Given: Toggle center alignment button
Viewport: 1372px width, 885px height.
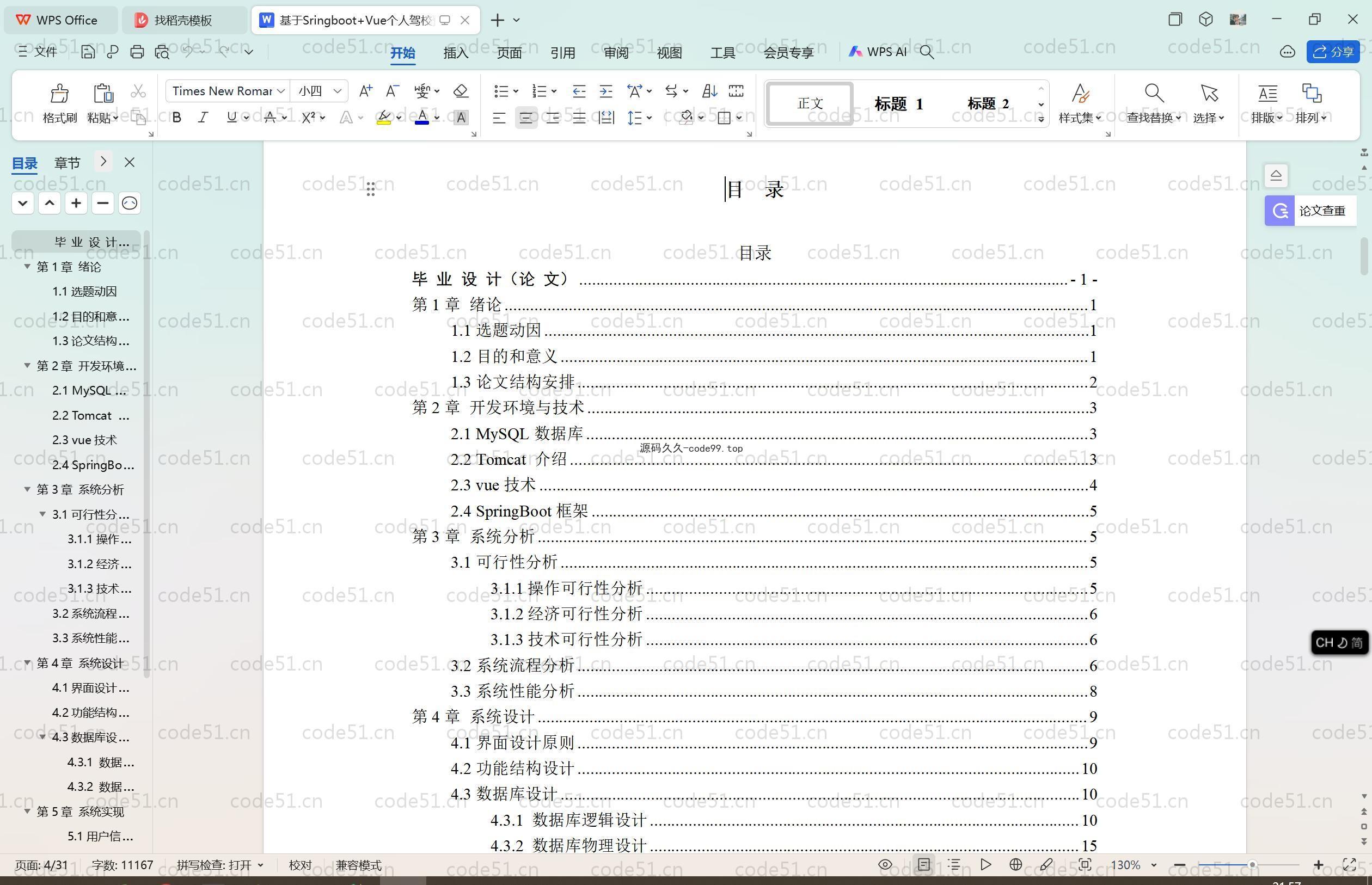Looking at the screenshot, I should coord(526,118).
